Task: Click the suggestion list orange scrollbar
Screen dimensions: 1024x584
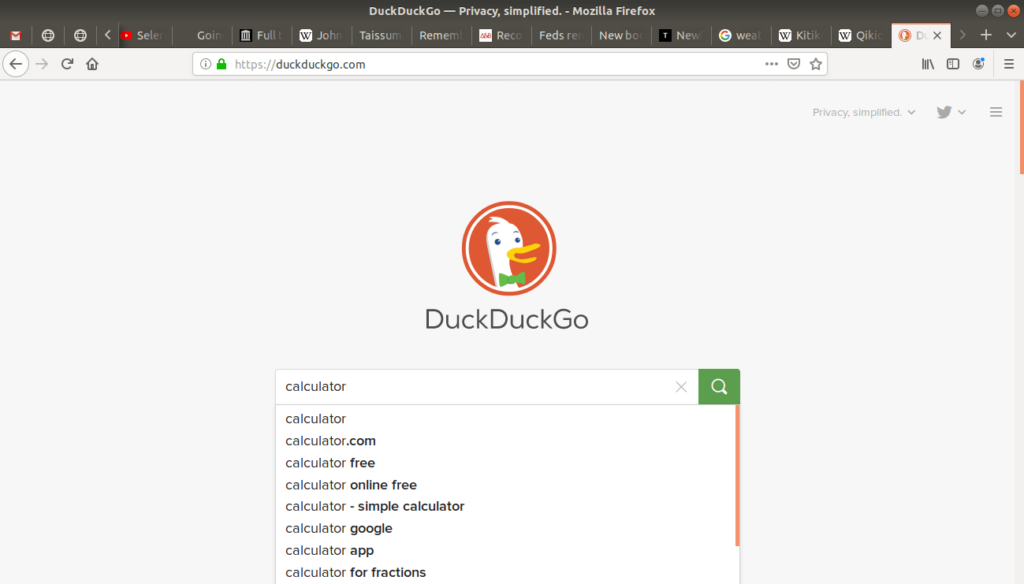Action: (737, 475)
